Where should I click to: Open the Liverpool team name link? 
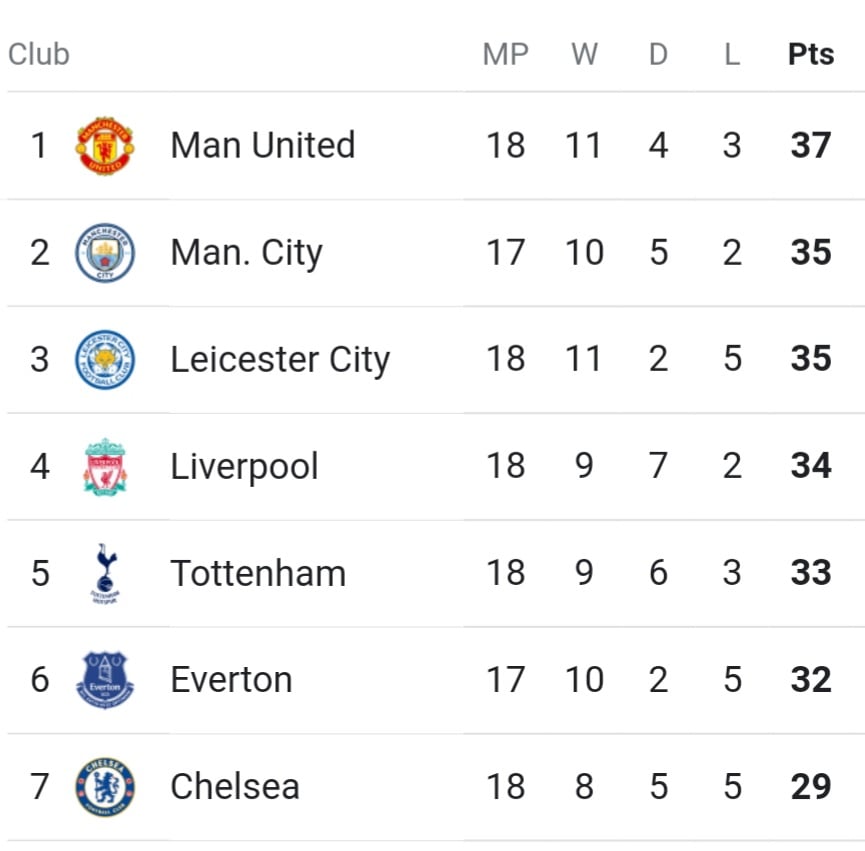[x=244, y=467]
